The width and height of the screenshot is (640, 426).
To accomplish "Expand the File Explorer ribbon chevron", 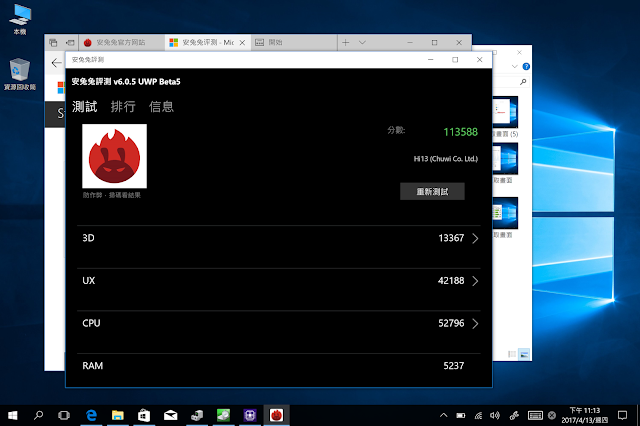I will [x=514, y=67].
